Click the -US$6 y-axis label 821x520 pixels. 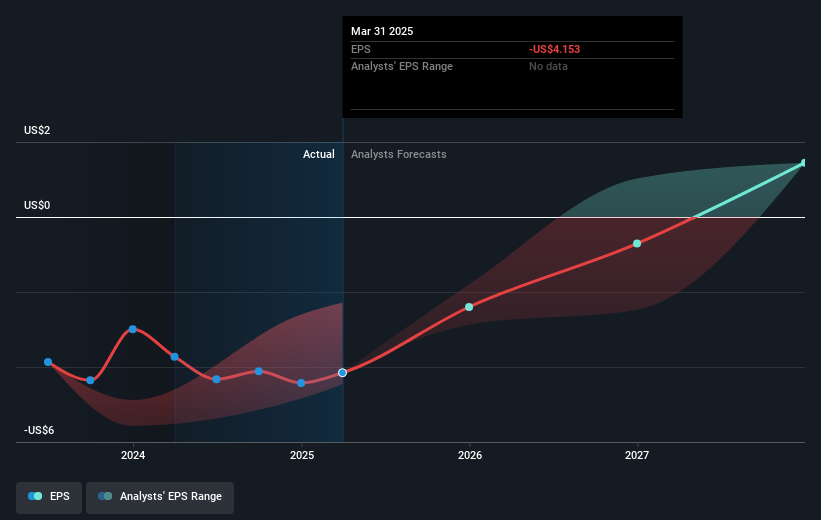click(39, 430)
